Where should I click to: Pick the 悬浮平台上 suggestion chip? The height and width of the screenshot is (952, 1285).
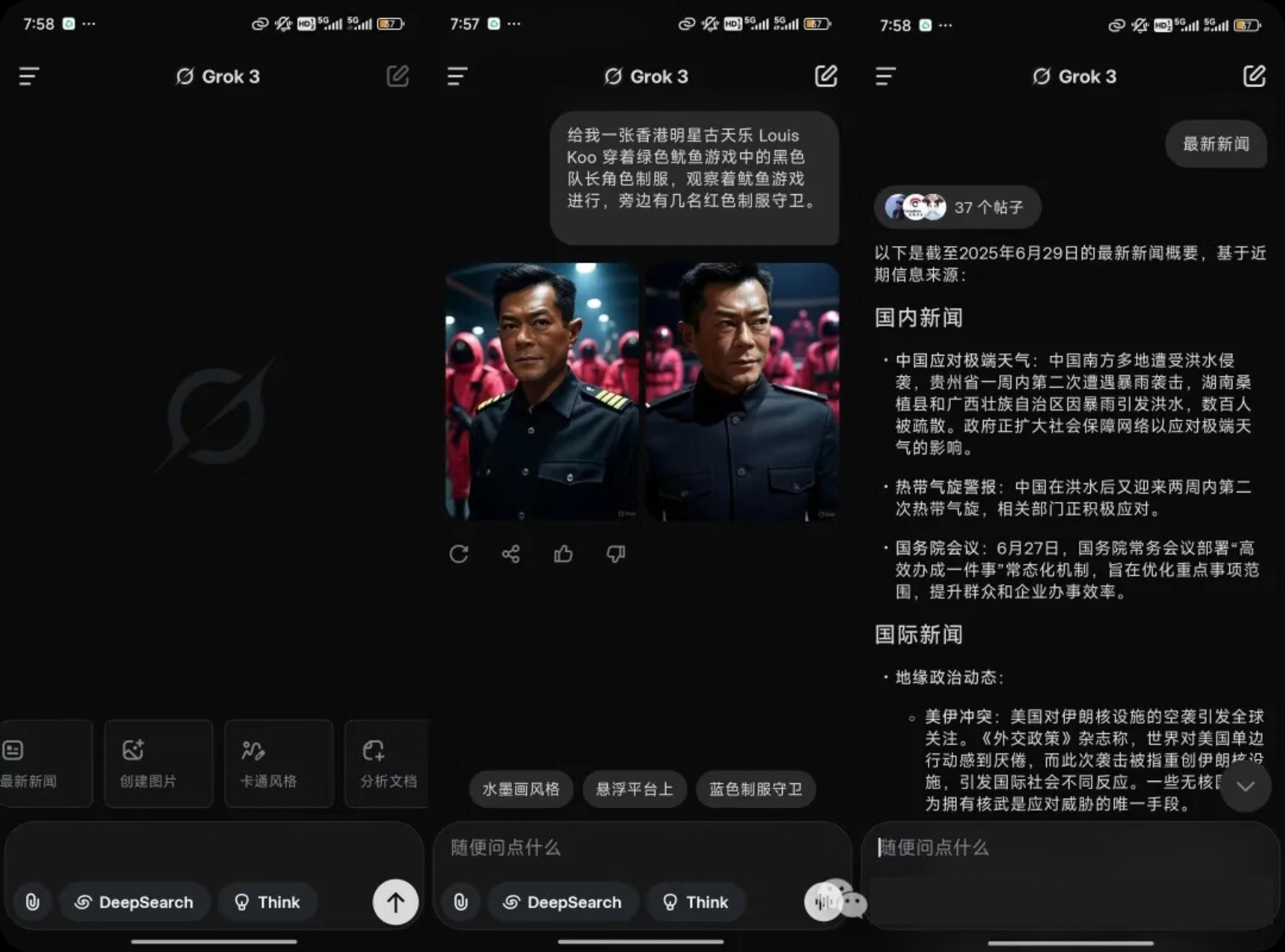point(635,789)
